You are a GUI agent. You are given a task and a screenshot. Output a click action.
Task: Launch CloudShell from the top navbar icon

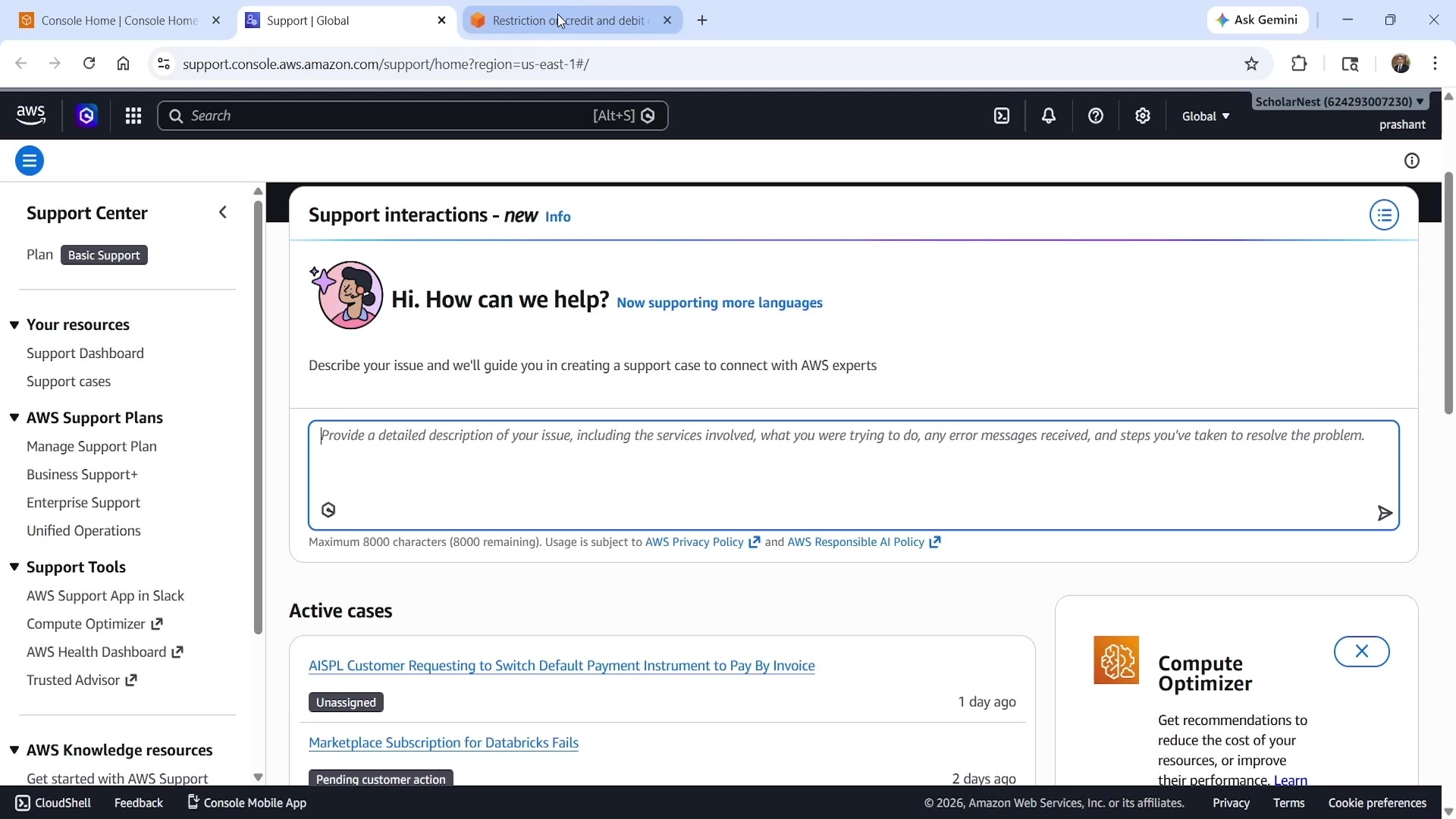tap(1002, 115)
